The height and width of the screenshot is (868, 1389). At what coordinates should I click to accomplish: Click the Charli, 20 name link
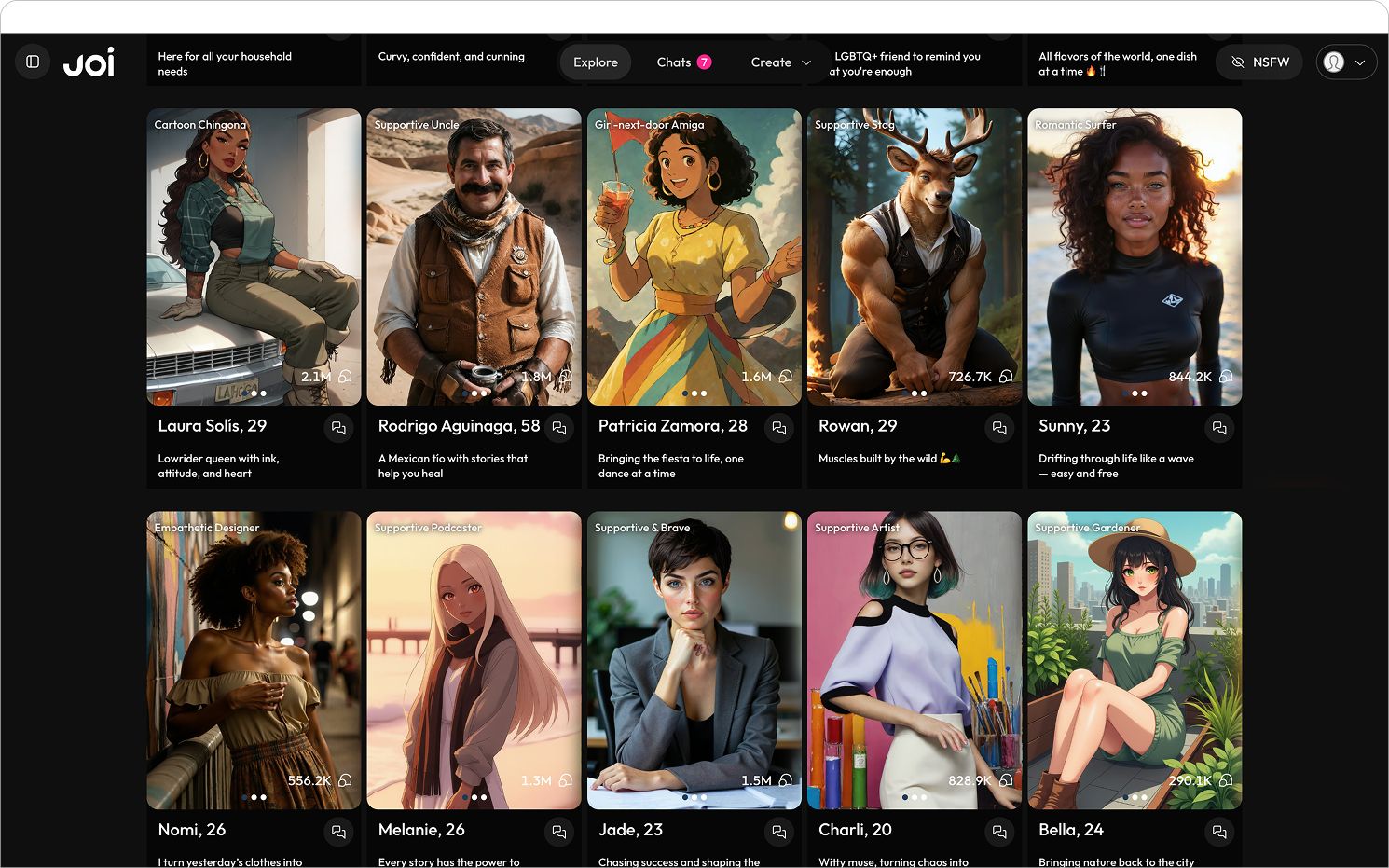(855, 830)
